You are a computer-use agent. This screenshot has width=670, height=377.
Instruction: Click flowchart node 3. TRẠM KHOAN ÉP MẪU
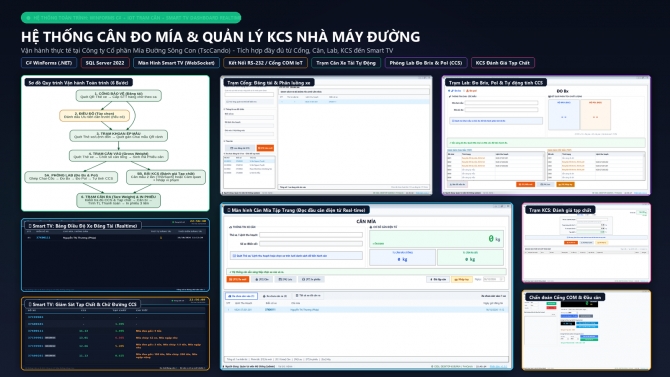pos(118,135)
